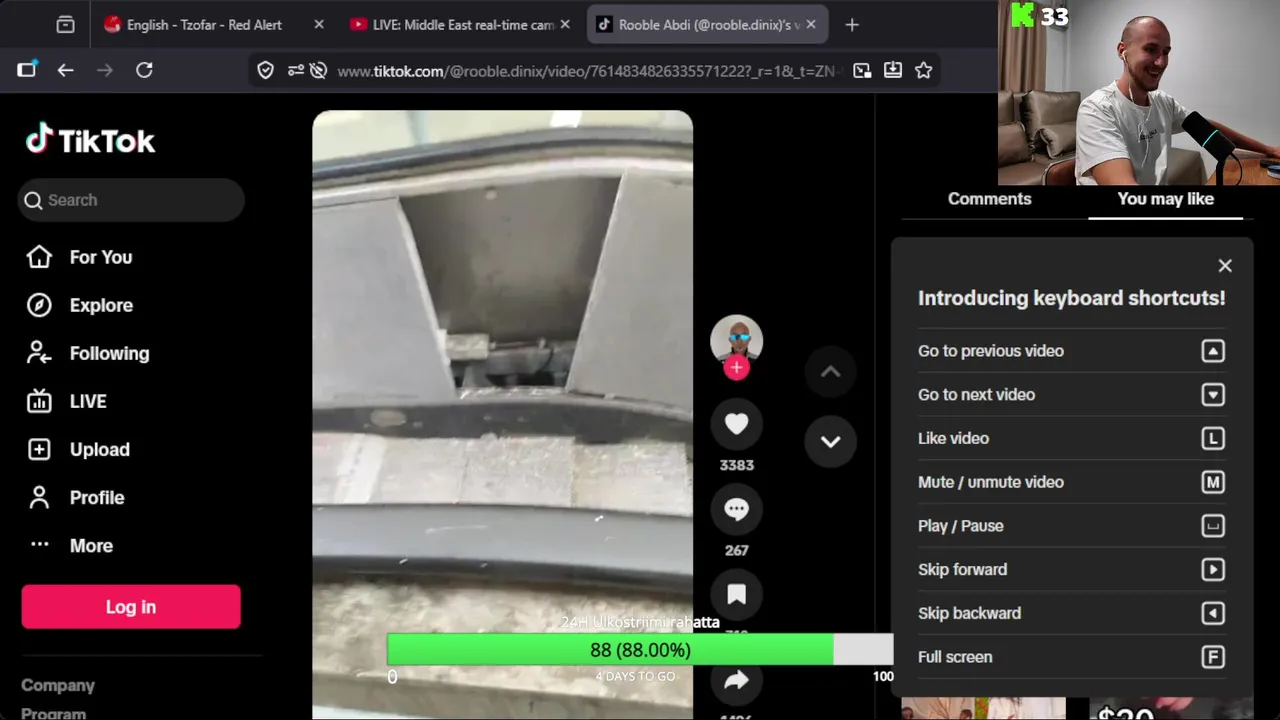Viewport: 1280px width, 720px height.
Task: Go to next video down chevron
Action: click(830, 441)
